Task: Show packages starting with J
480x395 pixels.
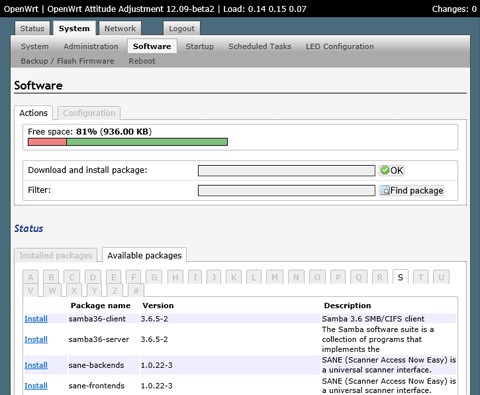Action: pos(214,277)
